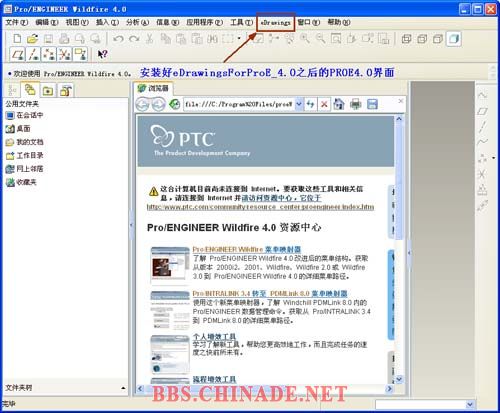Switch to the folder browser tab
Viewport: 500px width, 413px height.
(30, 90)
